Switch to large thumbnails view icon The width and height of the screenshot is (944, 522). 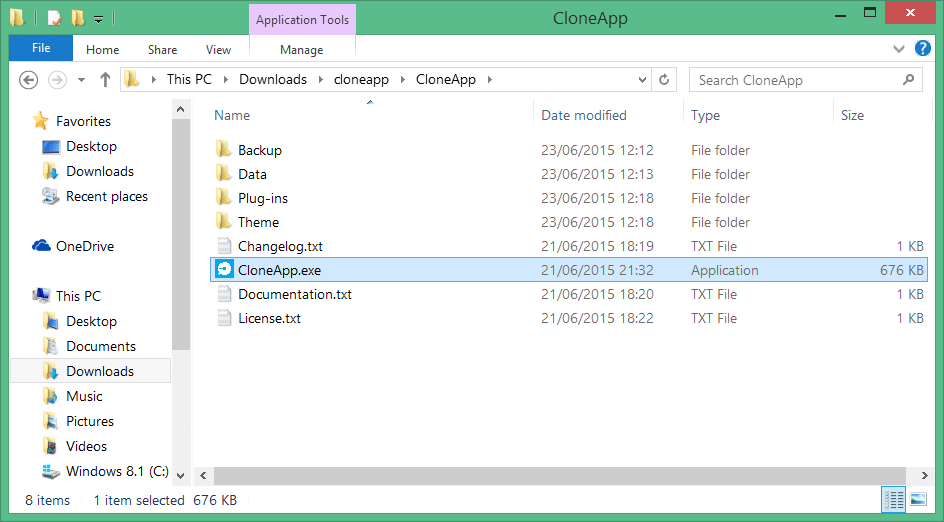pyautogui.click(x=918, y=499)
